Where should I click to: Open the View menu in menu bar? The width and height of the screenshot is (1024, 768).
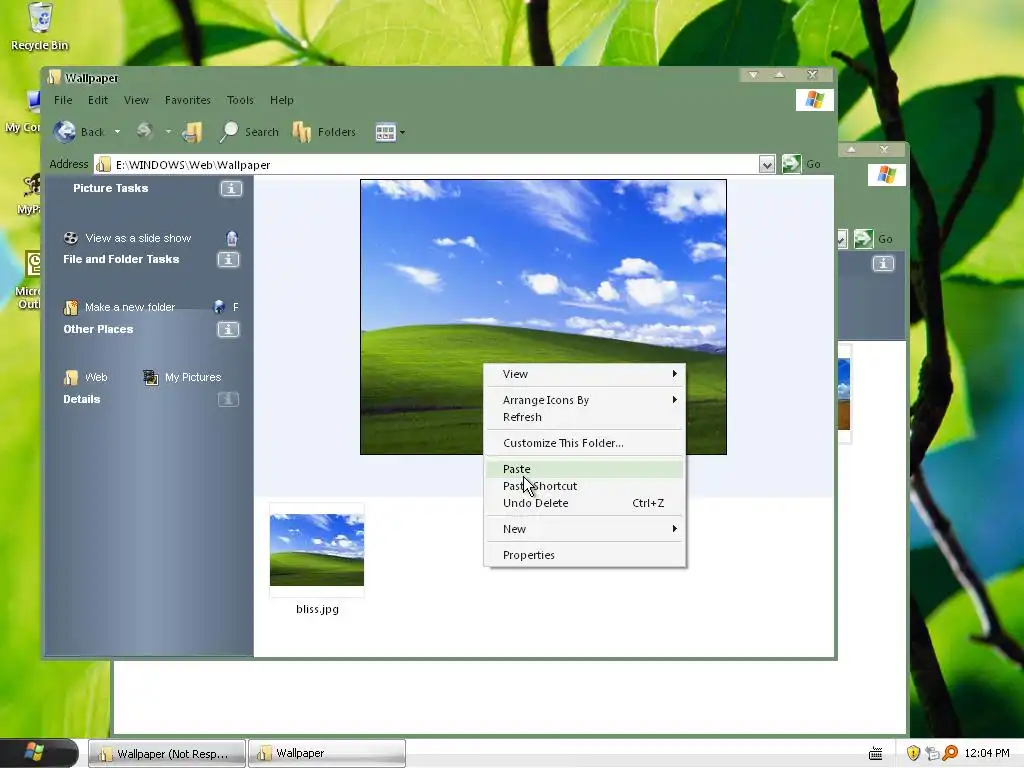tap(136, 100)
